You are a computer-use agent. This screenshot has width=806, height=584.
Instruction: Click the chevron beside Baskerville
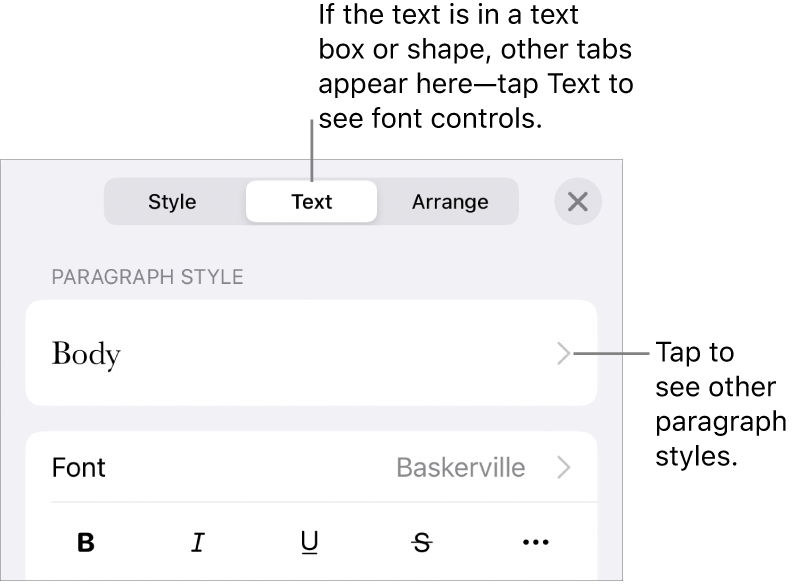click(564, 468)
